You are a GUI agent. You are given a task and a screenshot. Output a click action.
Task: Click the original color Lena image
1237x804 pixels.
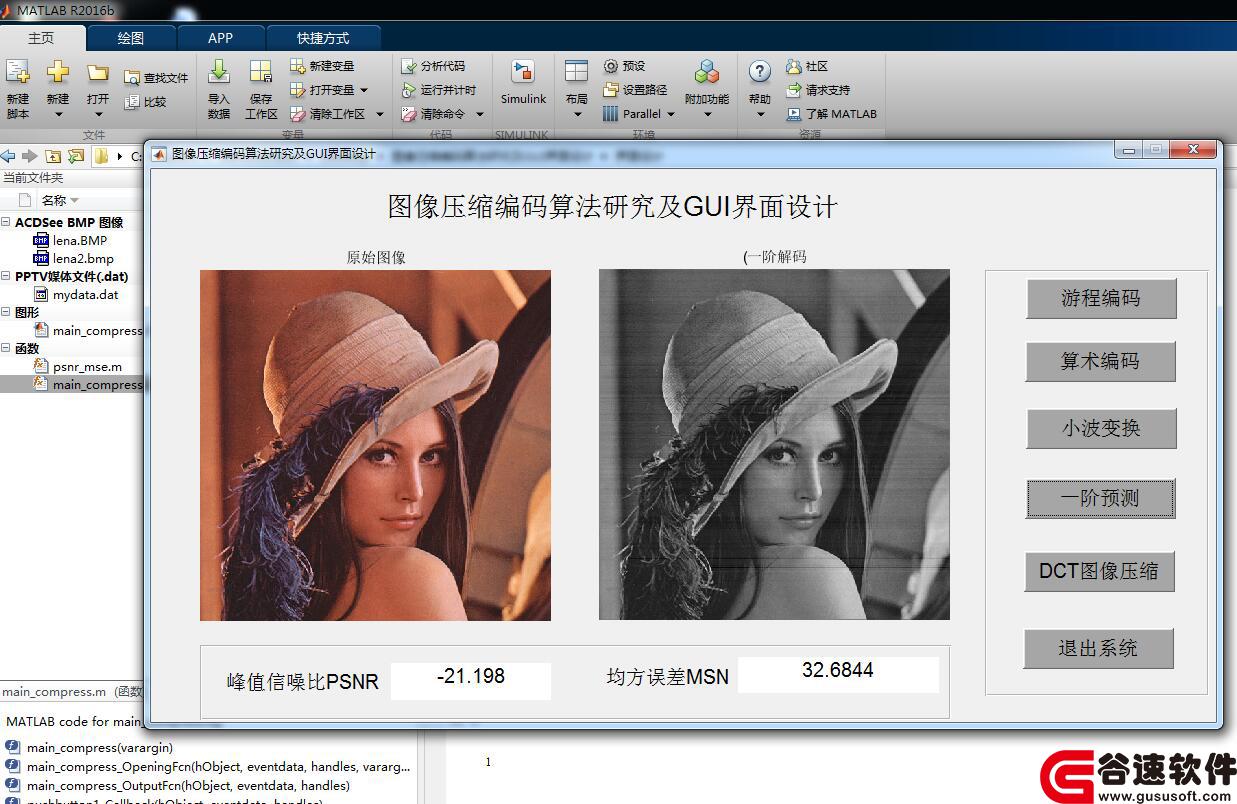375,445
